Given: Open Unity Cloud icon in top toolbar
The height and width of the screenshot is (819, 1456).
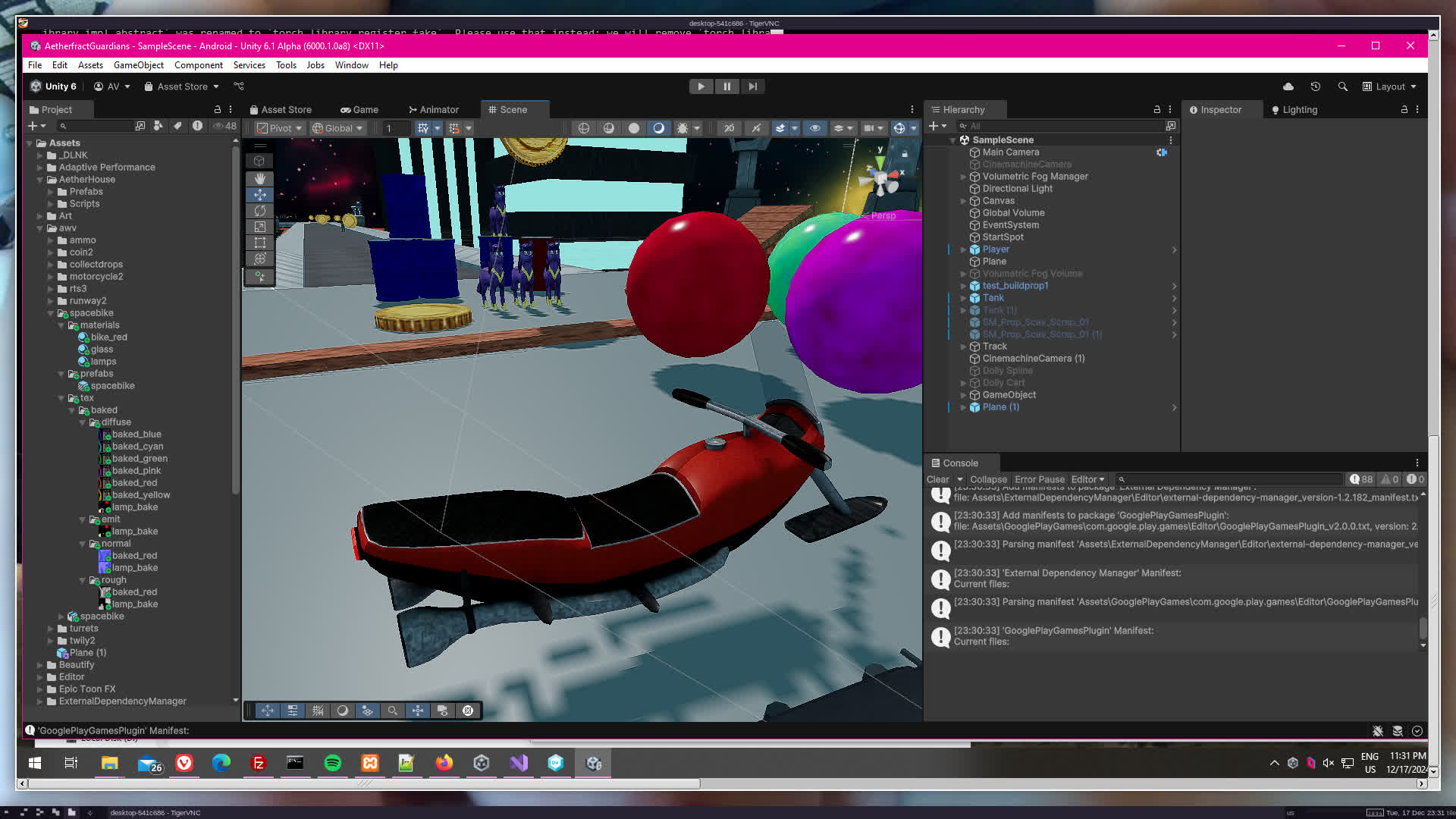Looking at the screenshot, I should [1288, 86].
